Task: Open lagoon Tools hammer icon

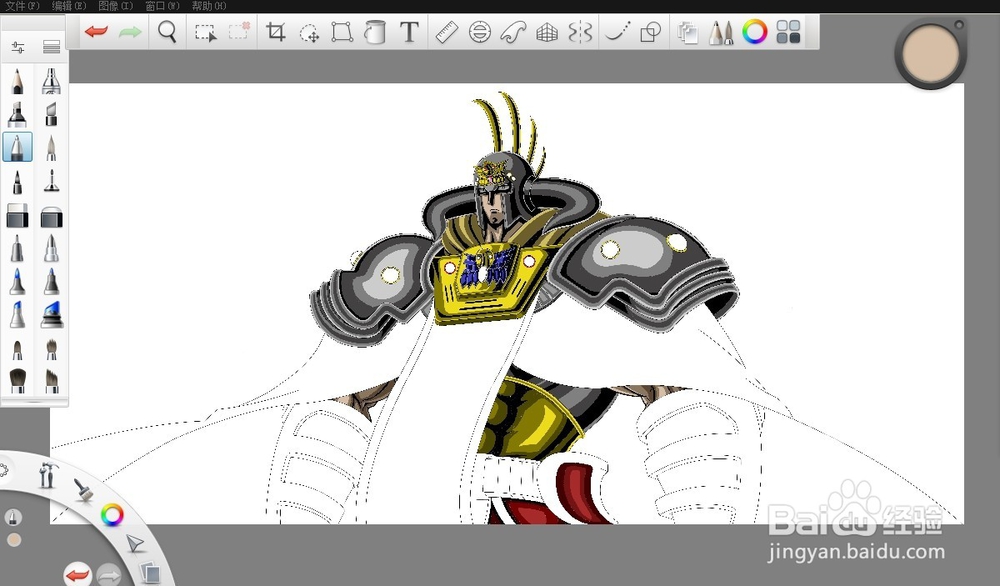Action: (x=47, y=474)
